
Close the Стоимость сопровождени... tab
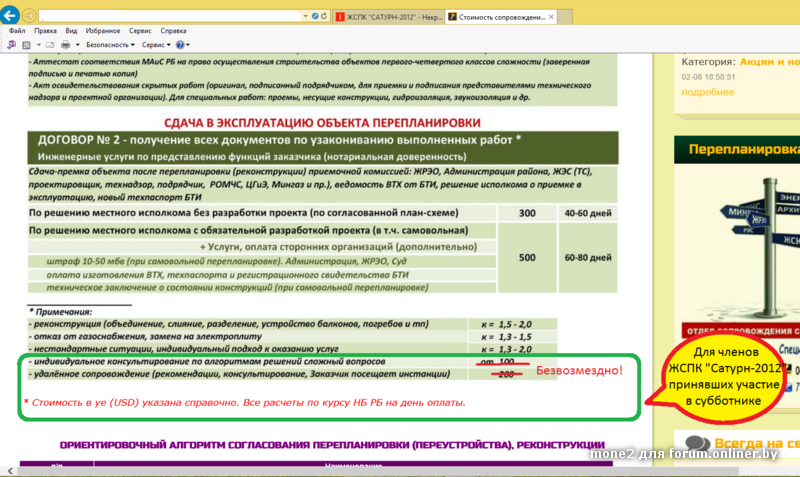point(551,17)
